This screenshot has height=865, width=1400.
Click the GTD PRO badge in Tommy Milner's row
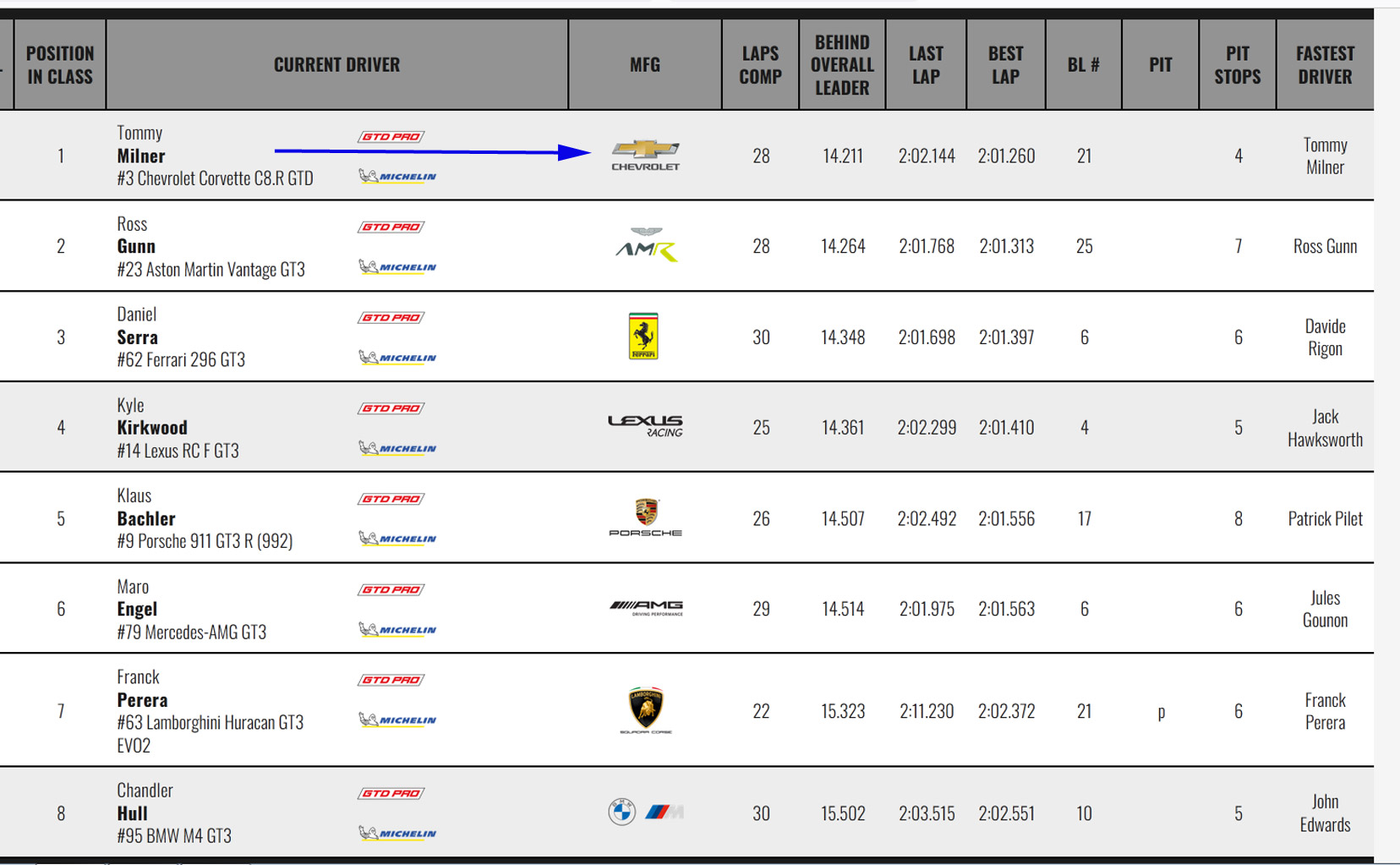(x=391, y=137)
